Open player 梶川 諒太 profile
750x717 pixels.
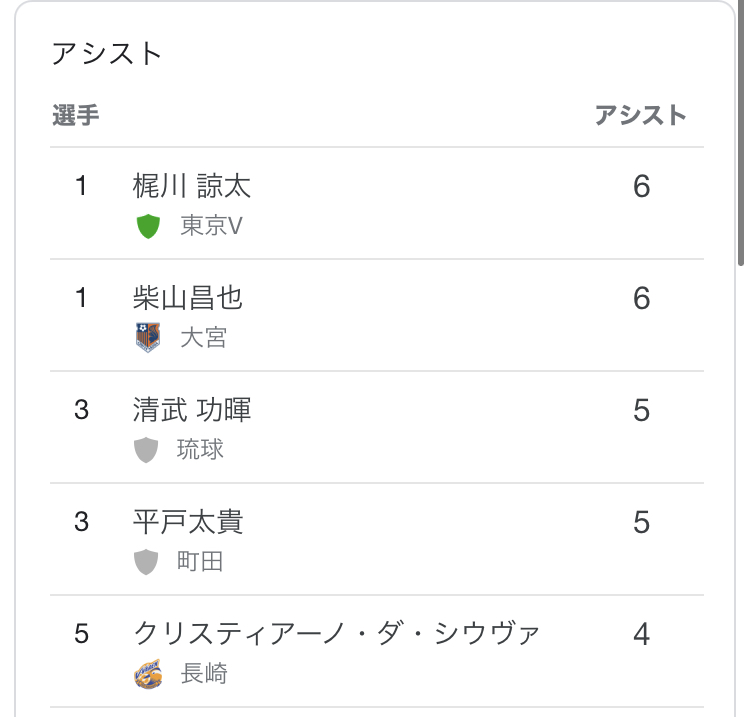pos(191,186)
